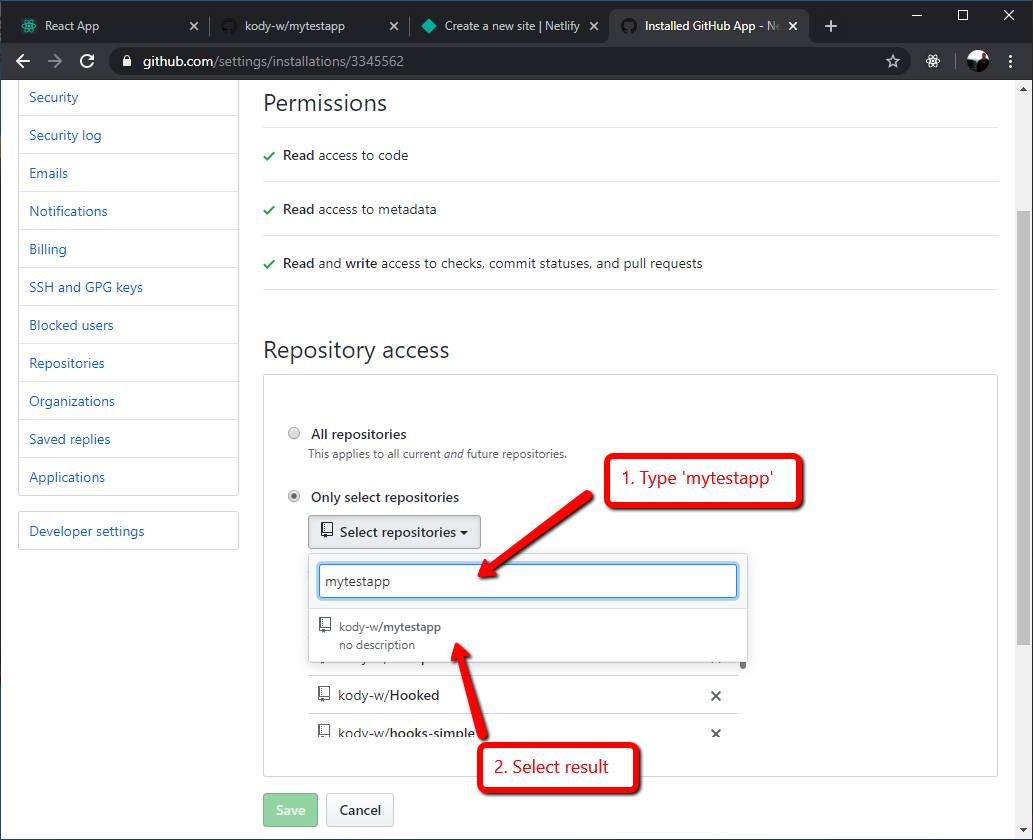Close the Netlify Create a new site tab
The width and height of the screenshot is (1033, 840).
(x=594, y=26)
